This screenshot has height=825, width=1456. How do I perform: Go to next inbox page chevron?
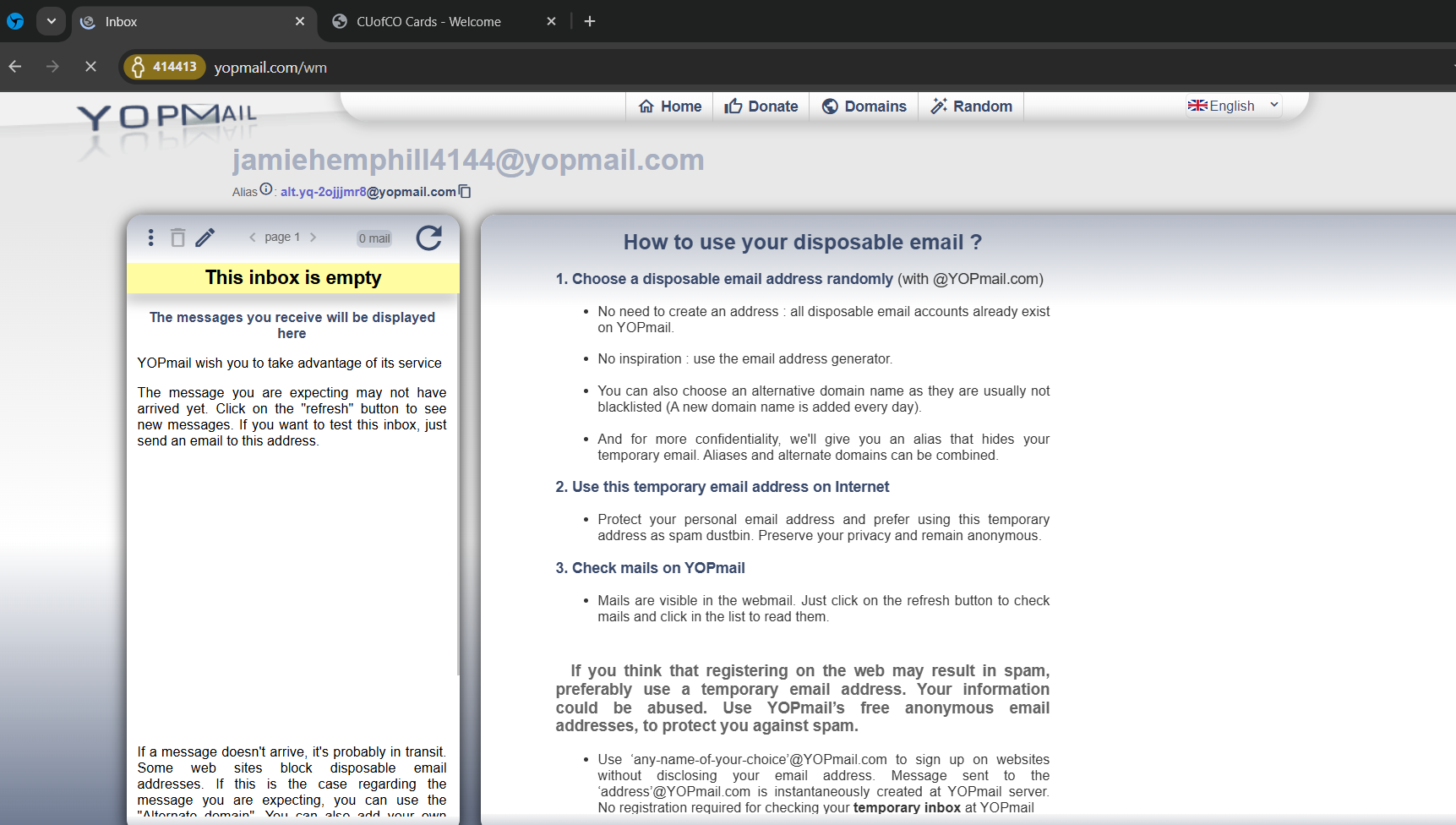(x=314, y=238)
